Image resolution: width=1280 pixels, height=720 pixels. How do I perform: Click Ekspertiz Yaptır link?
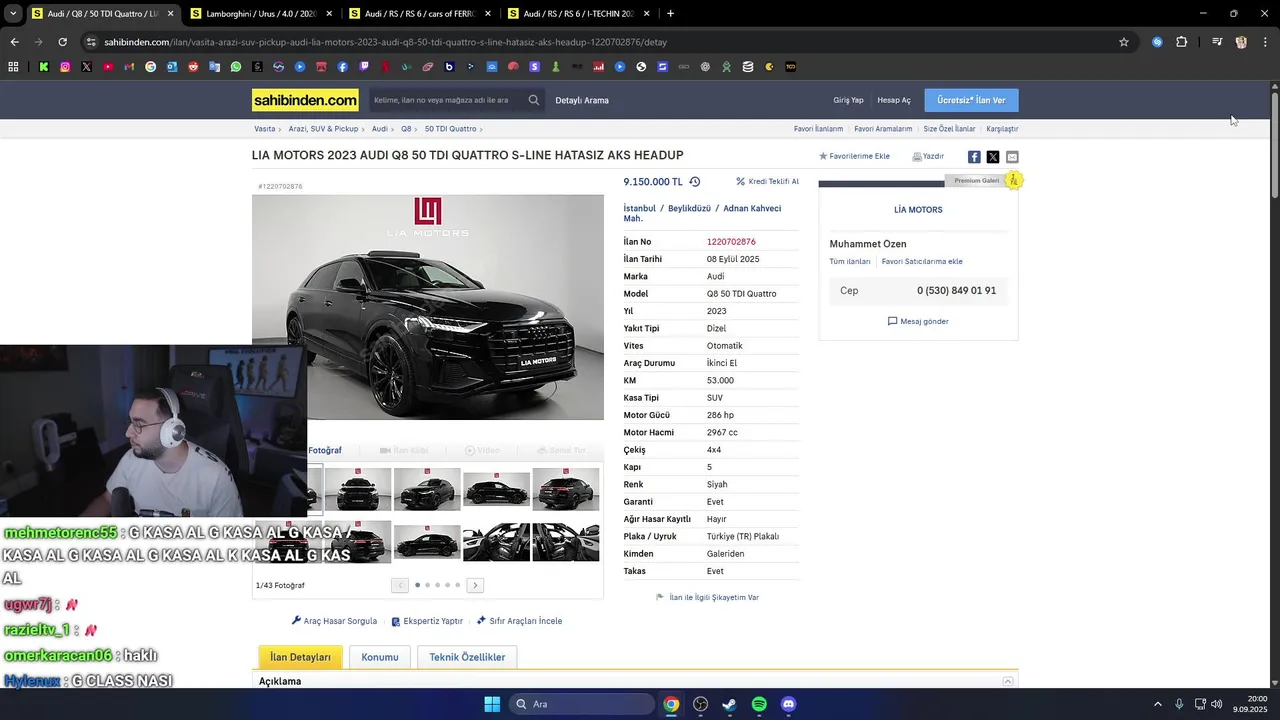(x=427, y=621)
